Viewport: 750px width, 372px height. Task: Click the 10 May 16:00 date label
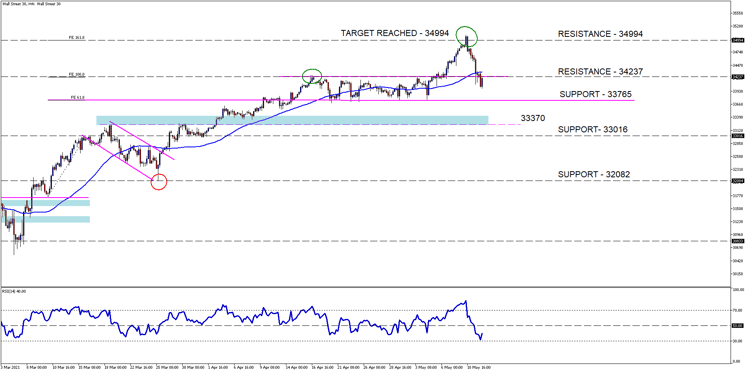478,367
